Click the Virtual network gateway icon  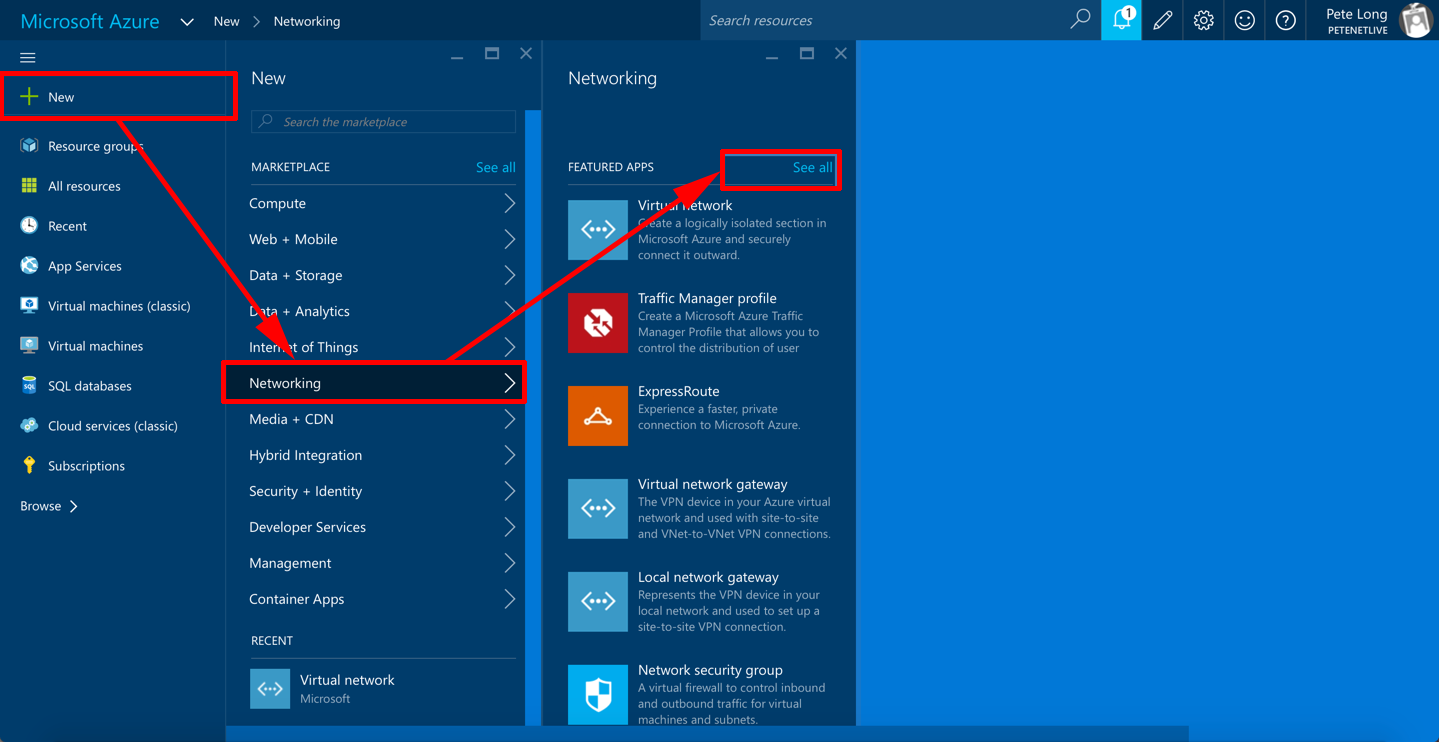598,509
